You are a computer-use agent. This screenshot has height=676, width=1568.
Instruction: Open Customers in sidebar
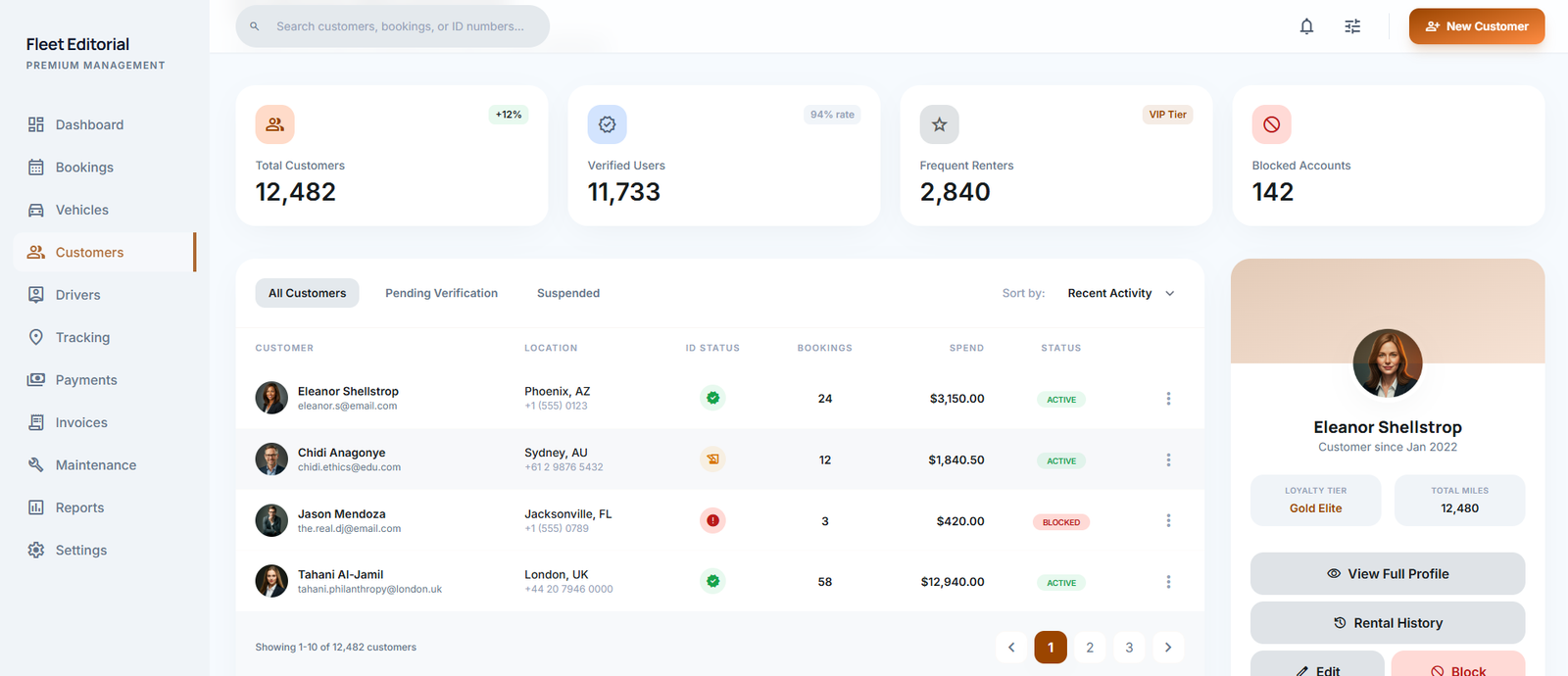105,252
